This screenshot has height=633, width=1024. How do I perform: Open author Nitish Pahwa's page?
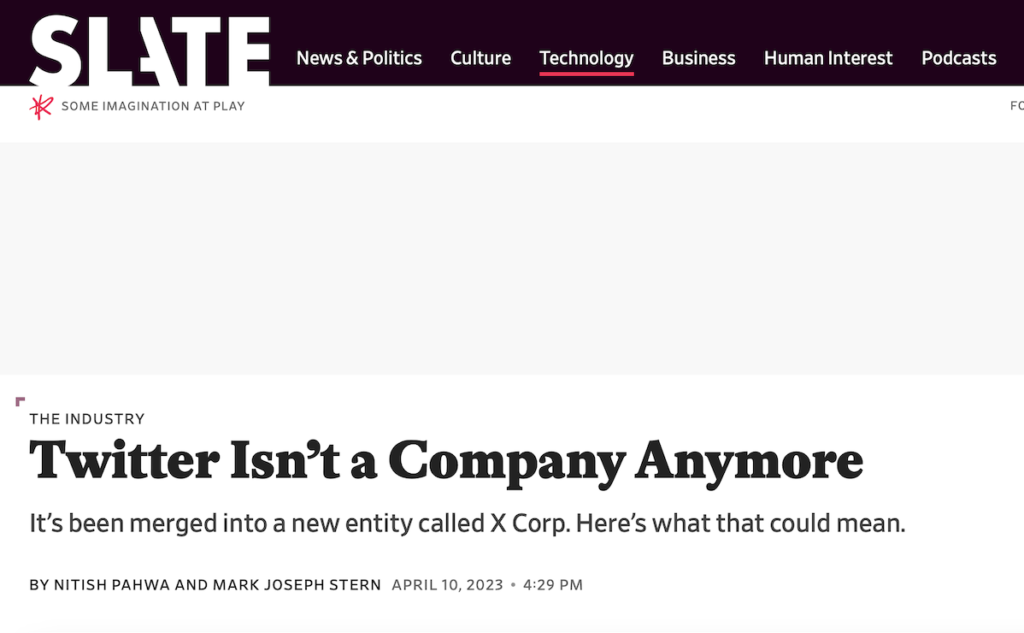click(112, 585)
